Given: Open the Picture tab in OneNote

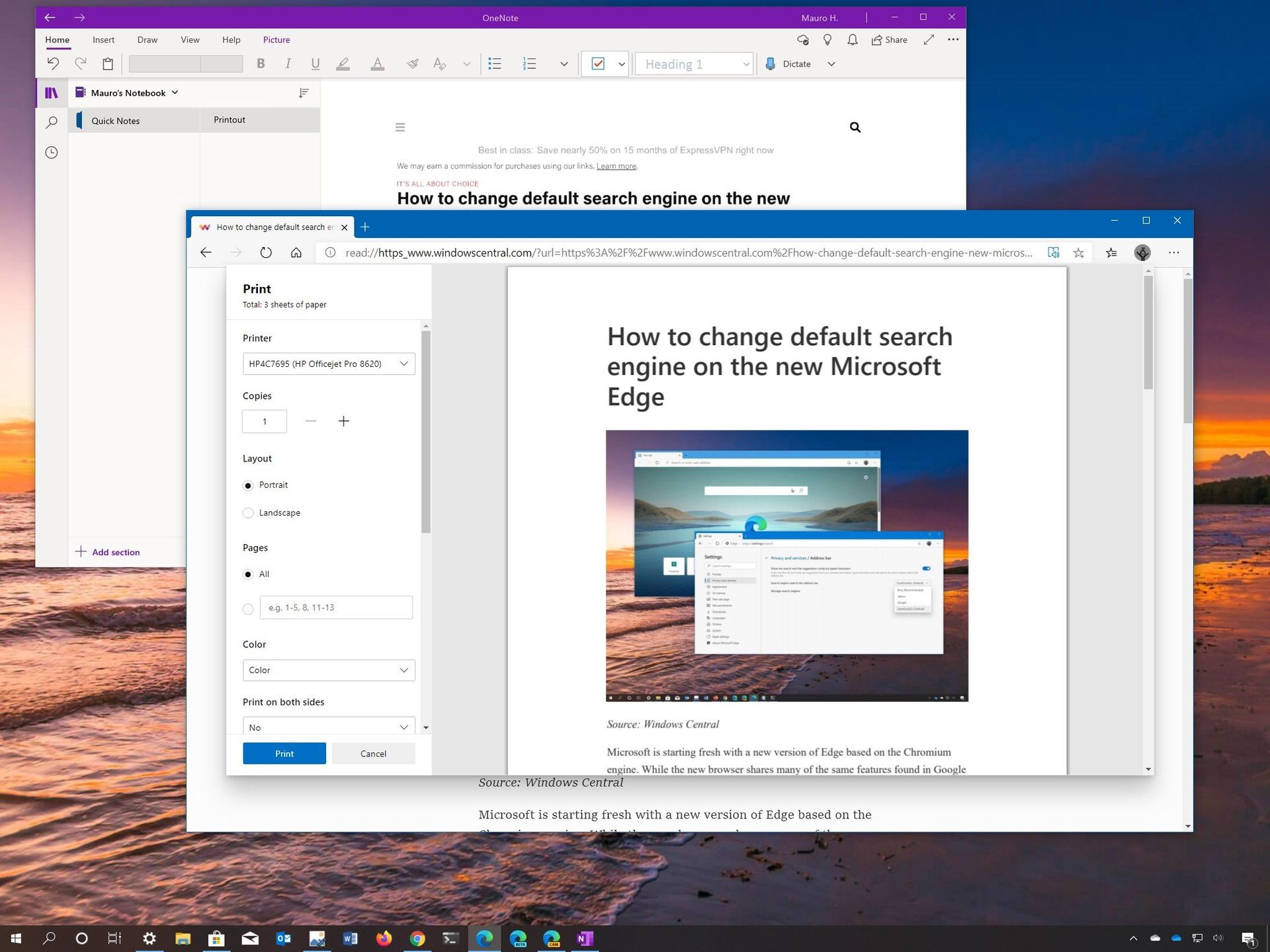Looking at the screenshot, I should click(x=276, y=40).
